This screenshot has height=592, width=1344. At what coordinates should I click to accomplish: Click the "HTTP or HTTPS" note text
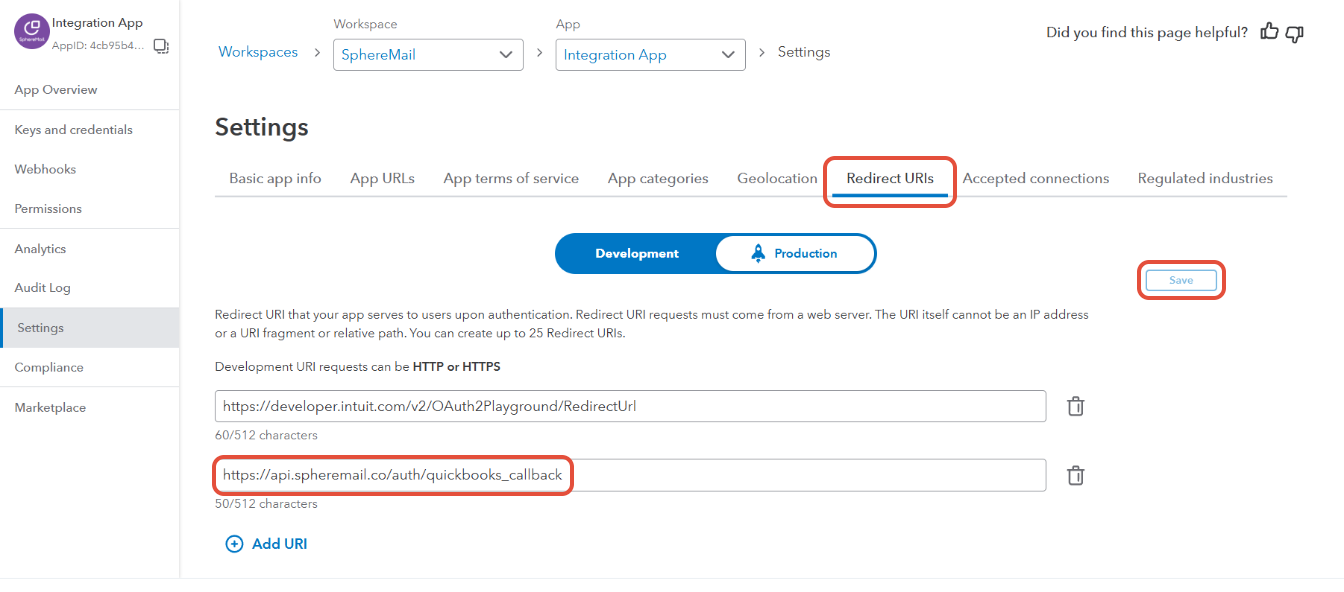pos(457,367)
